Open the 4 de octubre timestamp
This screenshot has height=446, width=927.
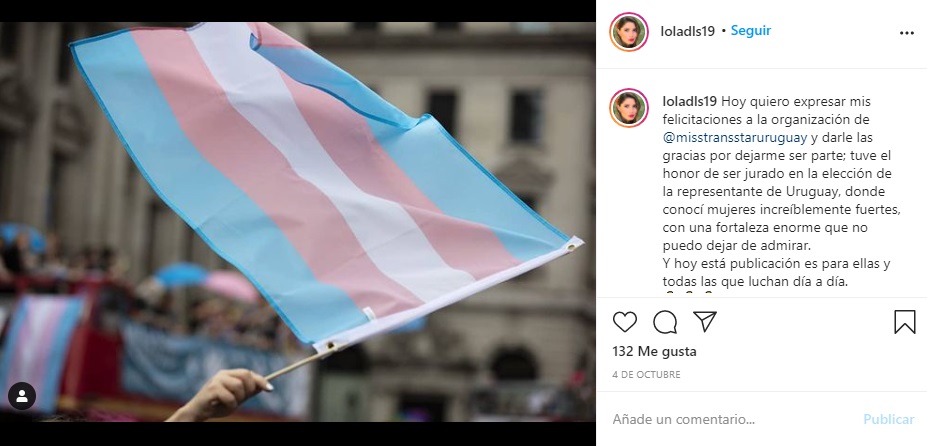646,374
